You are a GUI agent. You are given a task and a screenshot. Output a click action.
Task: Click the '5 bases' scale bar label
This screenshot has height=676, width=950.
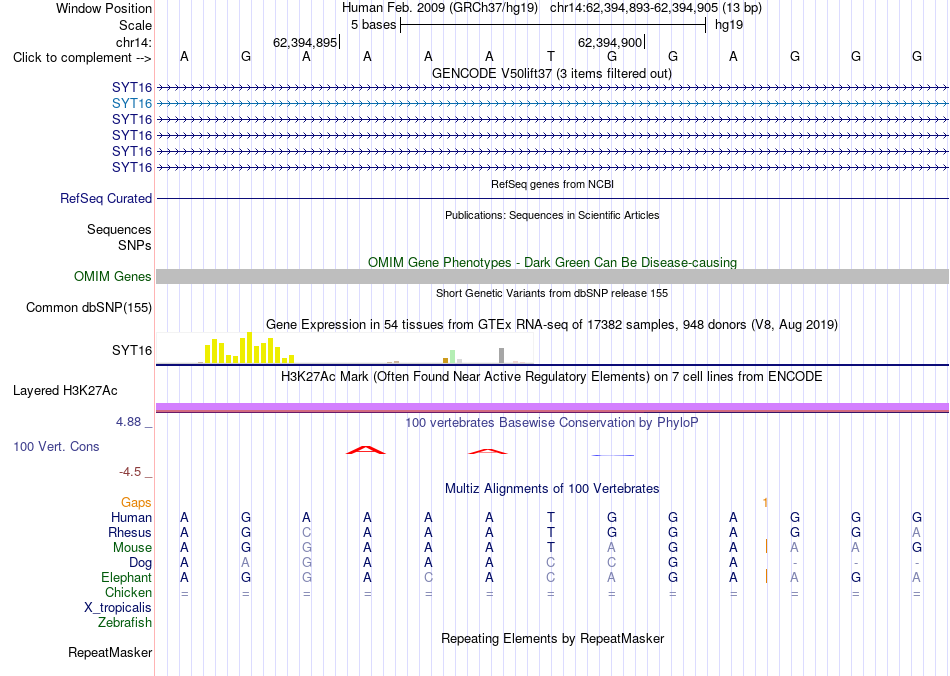coord(373,25)
